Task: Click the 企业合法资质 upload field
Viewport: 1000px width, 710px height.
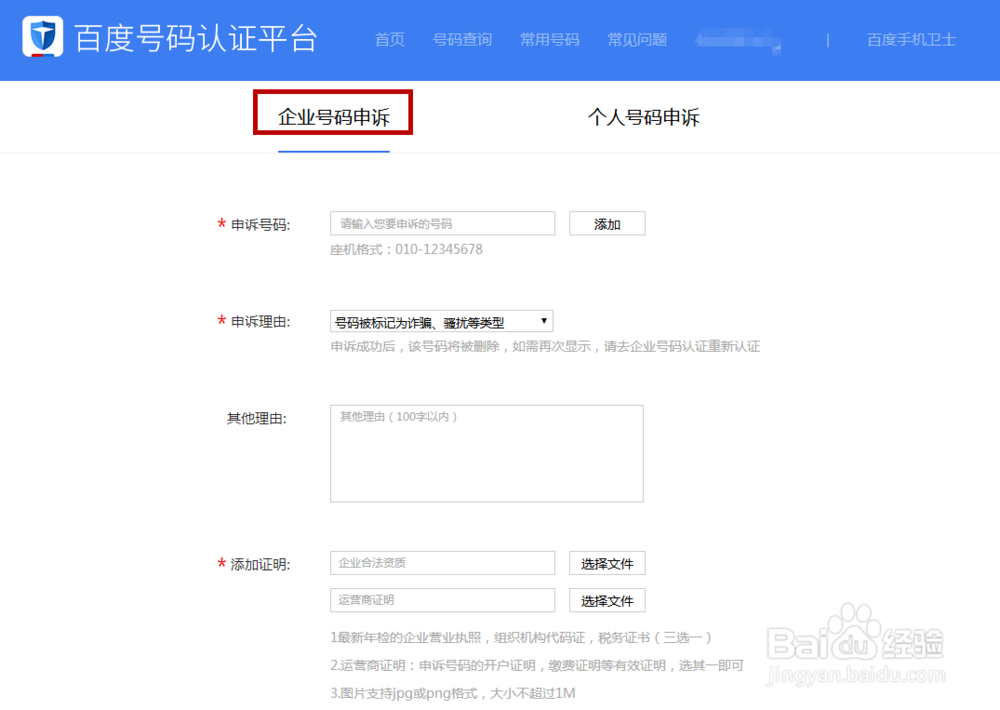Action: [x=442, y=563]
